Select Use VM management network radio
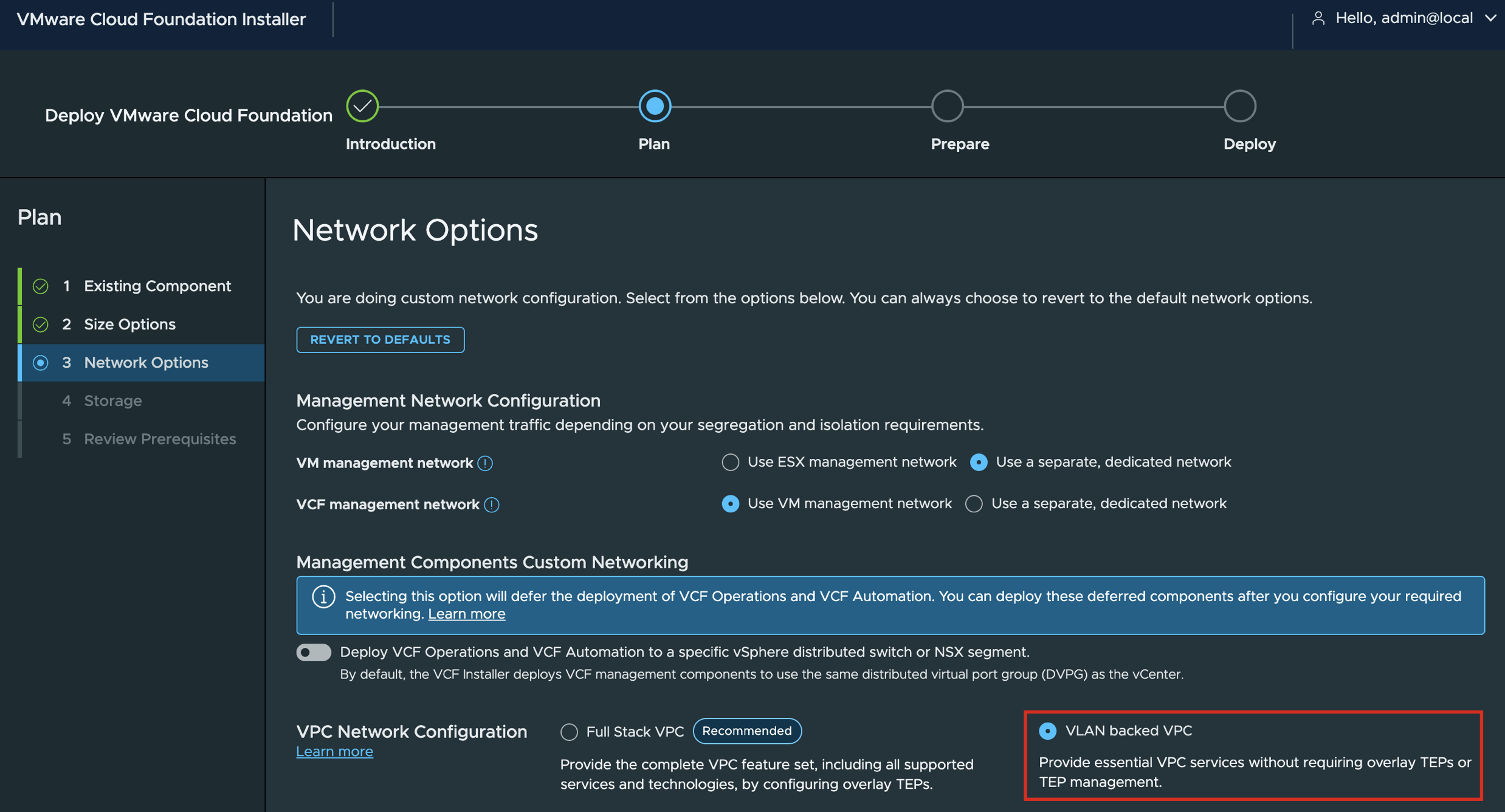Viewport: 1505px width, 812px height. [x=731, y=504]
